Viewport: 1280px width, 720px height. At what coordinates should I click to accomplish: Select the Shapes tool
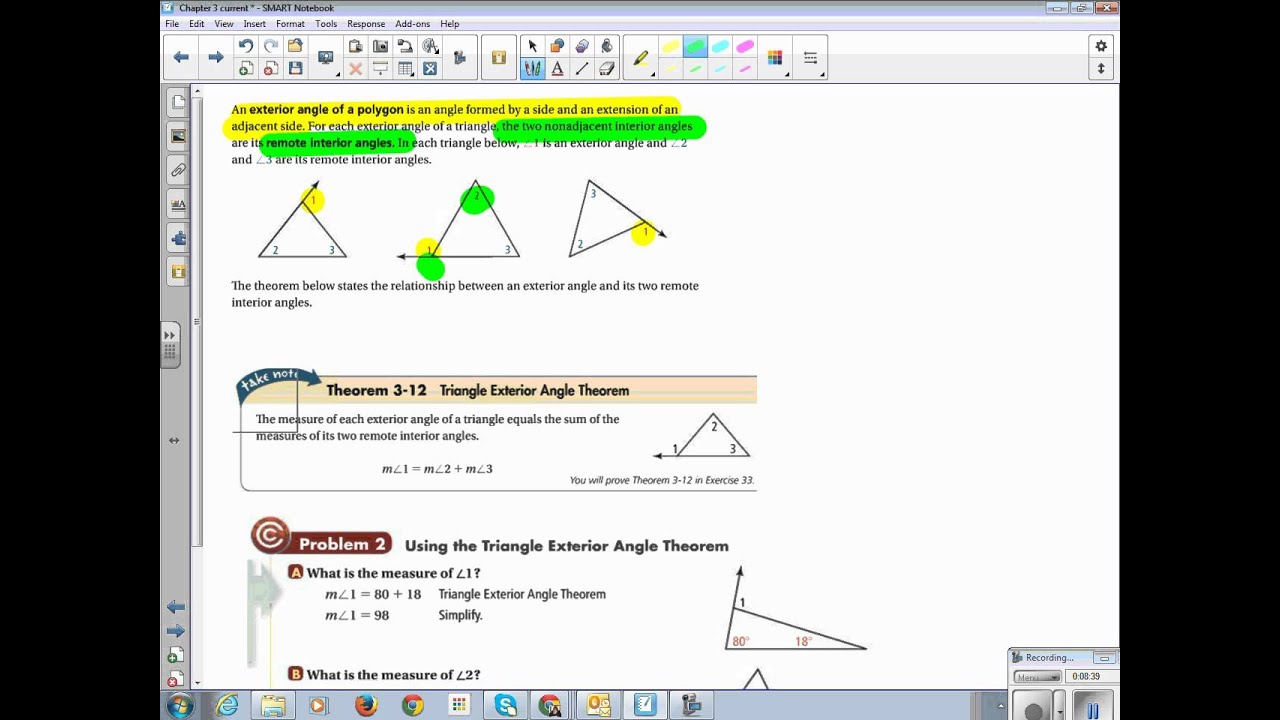coord(557,46)
